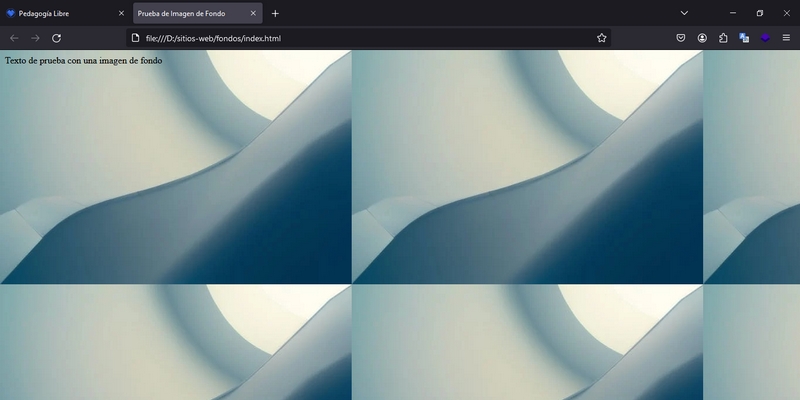The image size is (800, 400).
Task: Go forward to next page
Action: [35, 38]
